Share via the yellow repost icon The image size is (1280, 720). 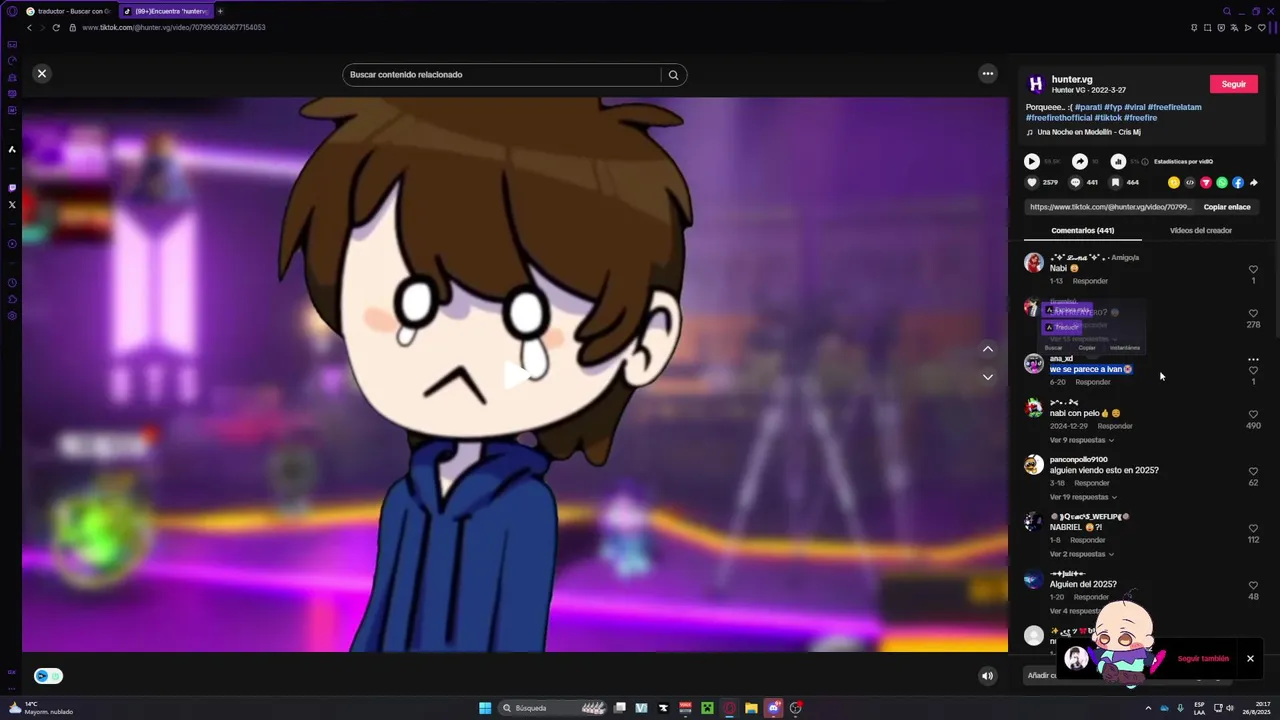[1174, 183]
